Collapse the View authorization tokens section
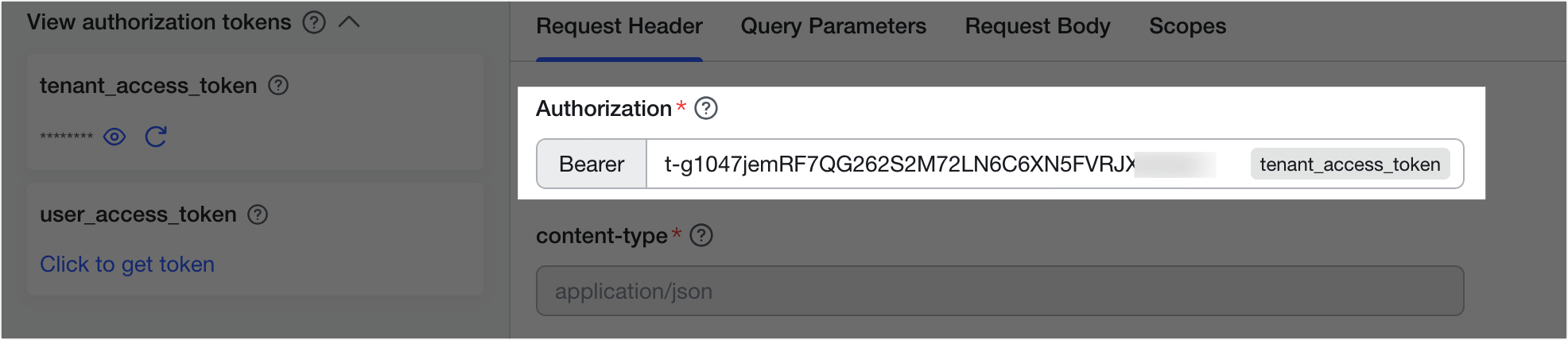 point(349,22)
